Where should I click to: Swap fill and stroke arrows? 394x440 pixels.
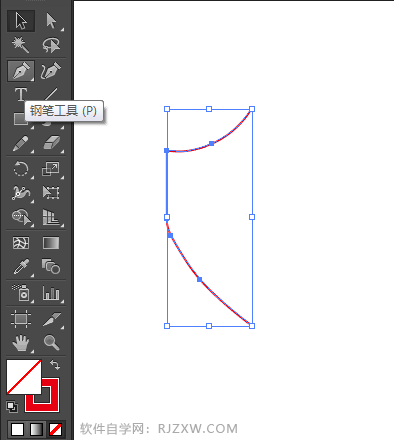tap(55, 365)
